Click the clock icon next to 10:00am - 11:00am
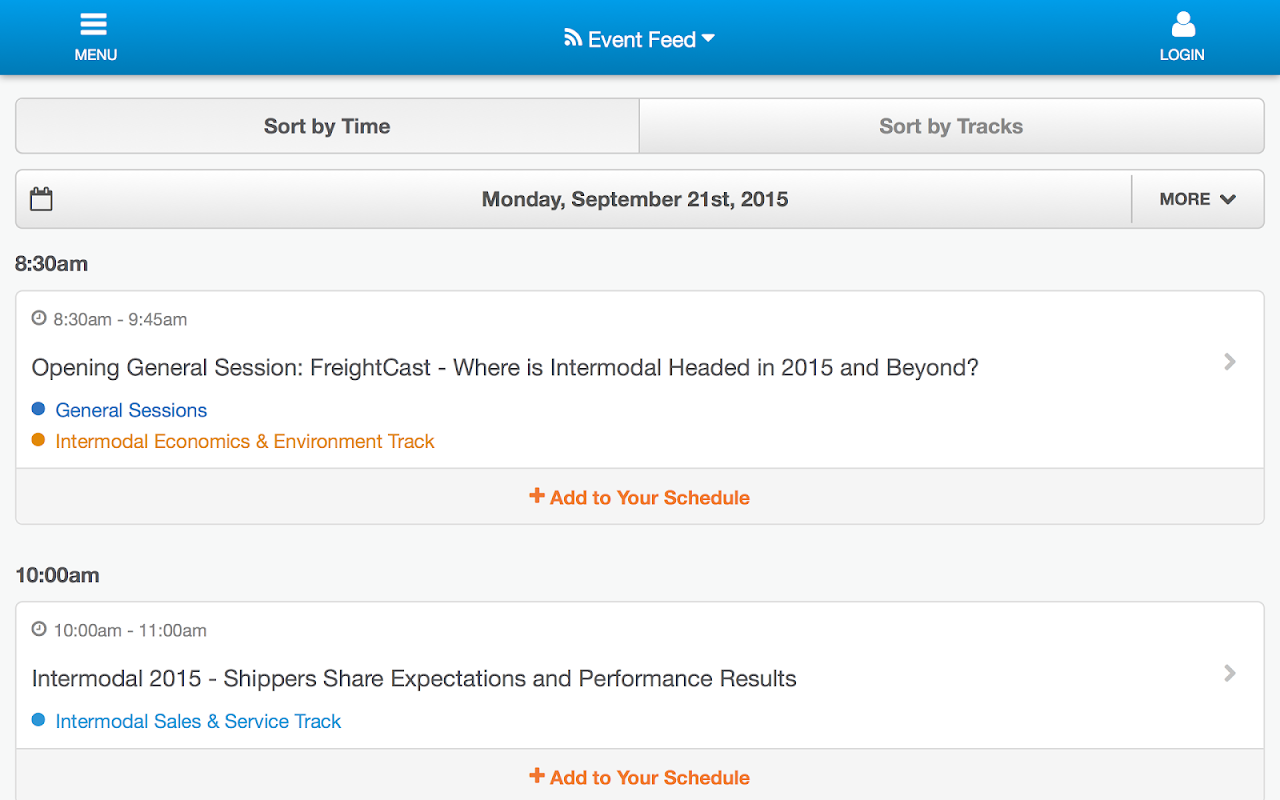Viewport: 1280px width, 800px height. coord(39,629)
